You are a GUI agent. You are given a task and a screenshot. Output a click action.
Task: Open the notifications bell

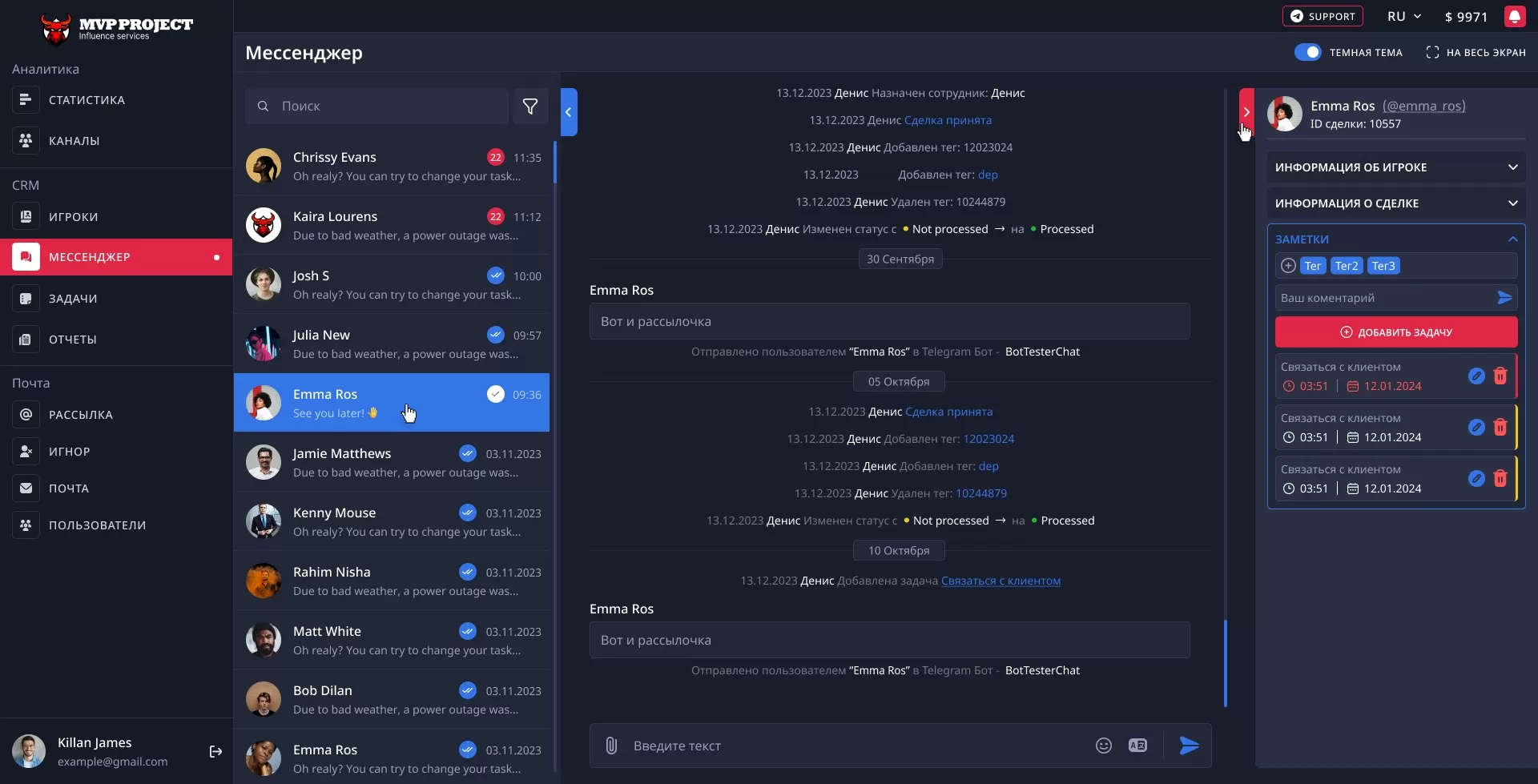tap(1514, 17)
